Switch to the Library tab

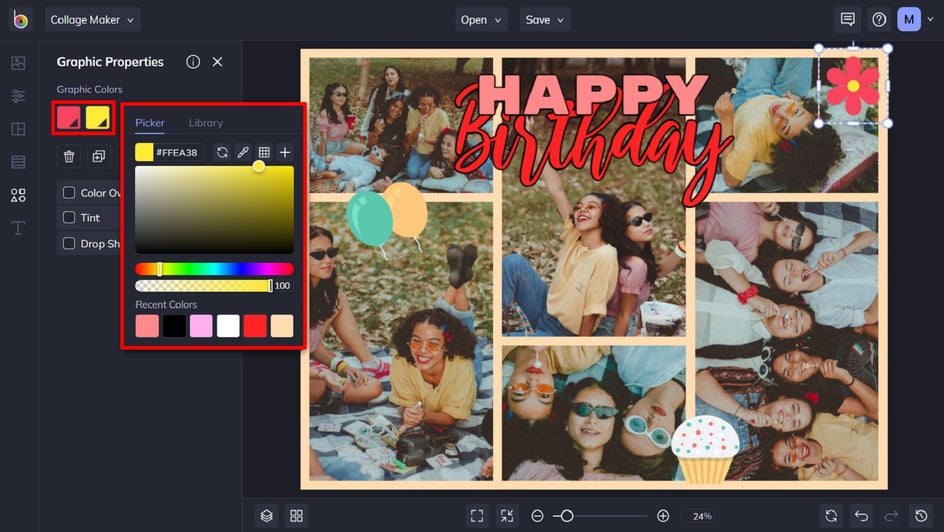206,123
